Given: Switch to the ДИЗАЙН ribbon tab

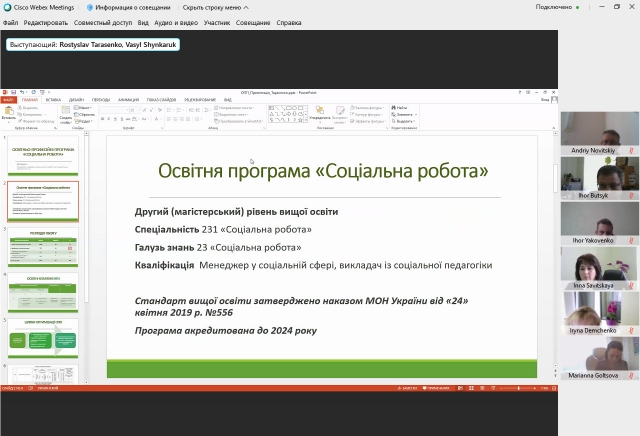Looking at the screenshot, I should tap(76, 100).
